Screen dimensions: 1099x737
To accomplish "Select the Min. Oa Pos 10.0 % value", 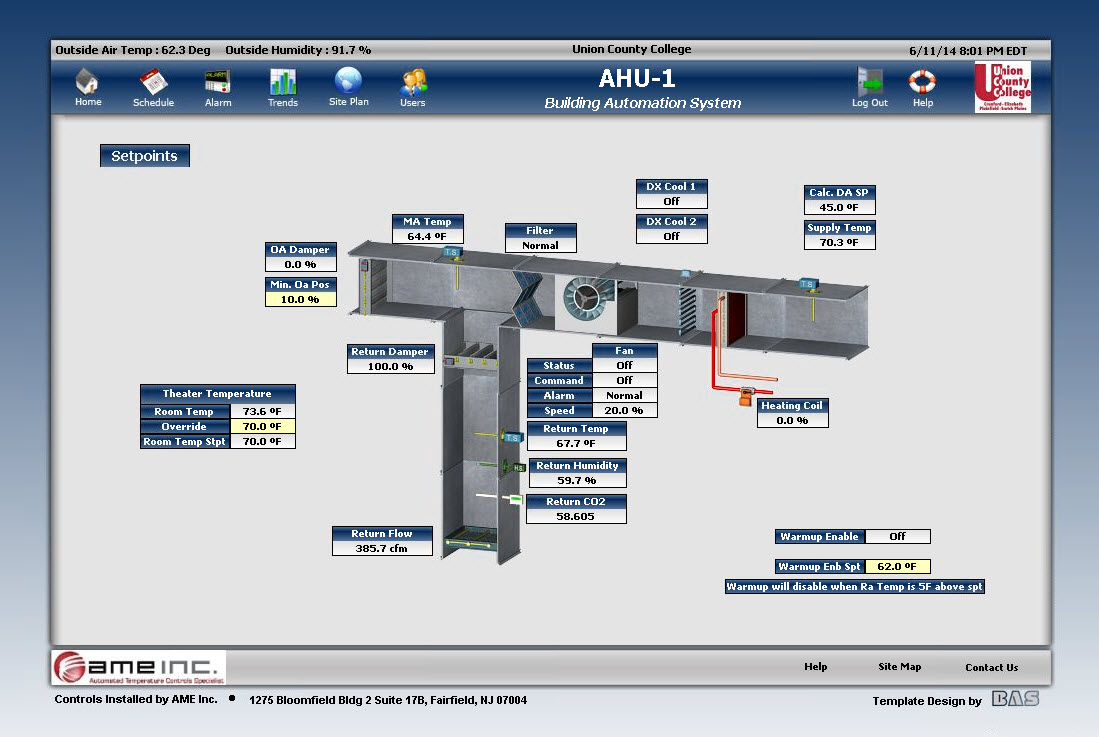I will tap(301, 299).
